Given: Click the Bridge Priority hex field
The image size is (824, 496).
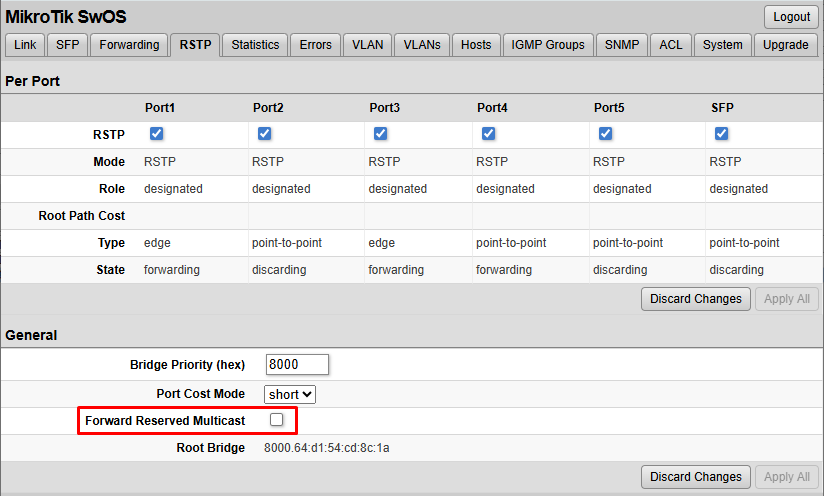Looking at the screenshot, I should pyautogui.click(x=297, y=365).
